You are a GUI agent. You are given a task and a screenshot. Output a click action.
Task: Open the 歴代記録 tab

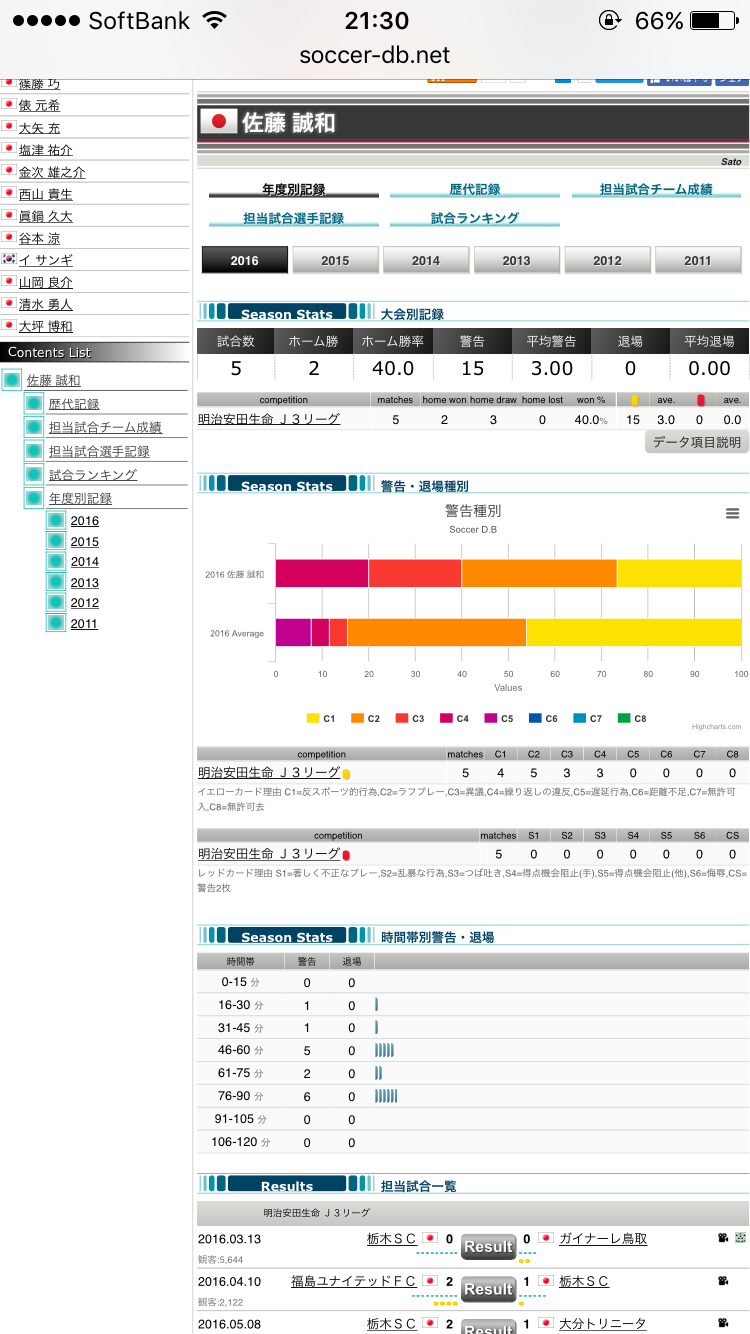(x=474, y=189)
